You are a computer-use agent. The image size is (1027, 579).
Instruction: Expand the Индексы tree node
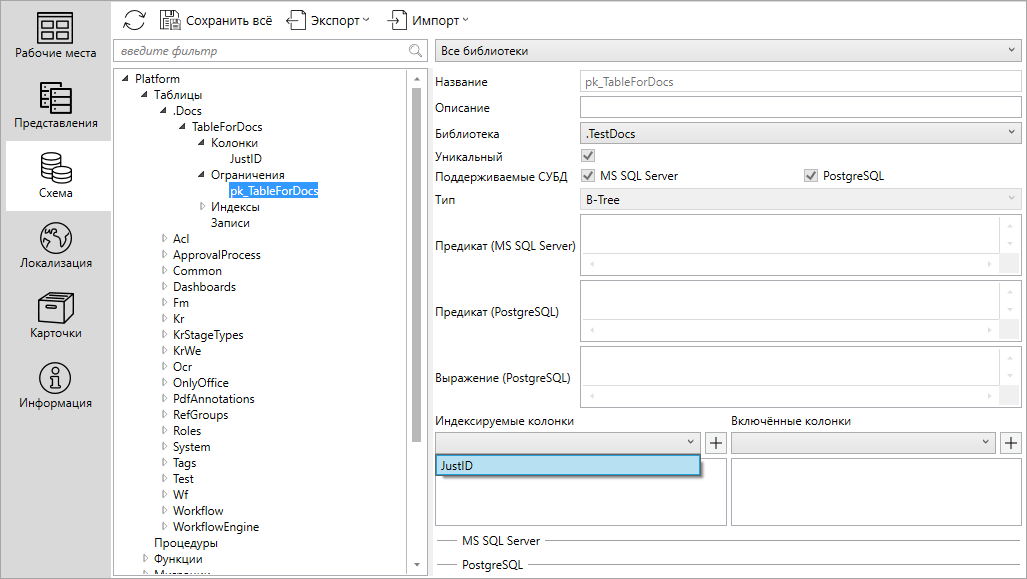[202, 207]
